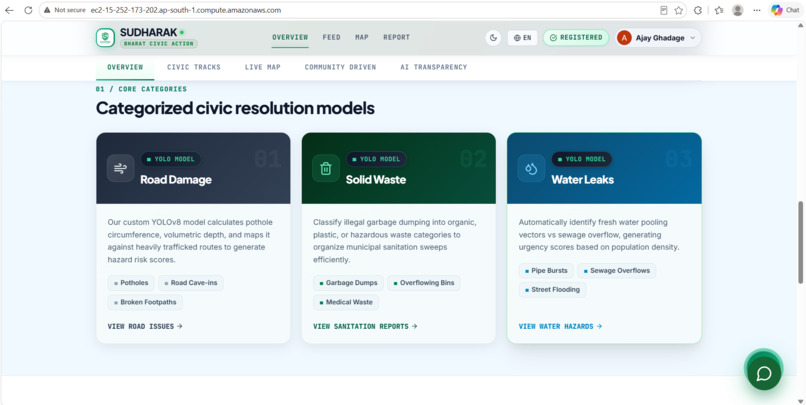
Task: Click the Solid Waste trash bin icon
Action: (326, 168)
